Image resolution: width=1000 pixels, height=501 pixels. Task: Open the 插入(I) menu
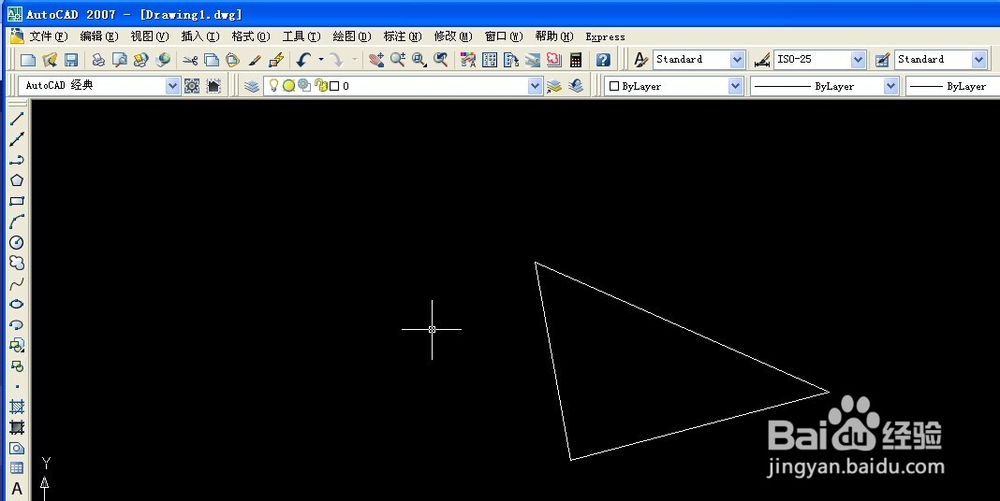200,36
